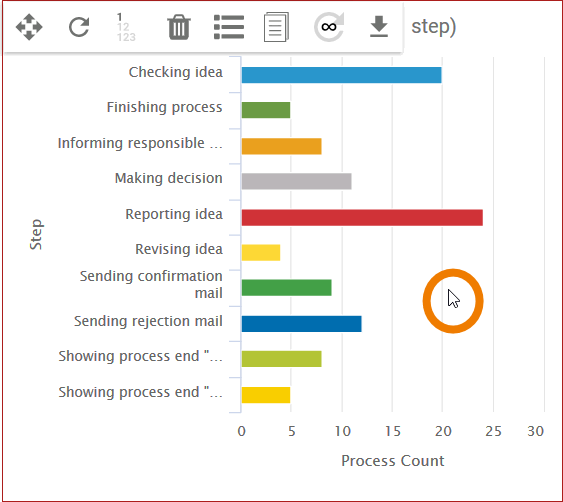Screen dimensions: 563x502
Task: Select the blue Checking idea bar
Action: pos(341,75)
